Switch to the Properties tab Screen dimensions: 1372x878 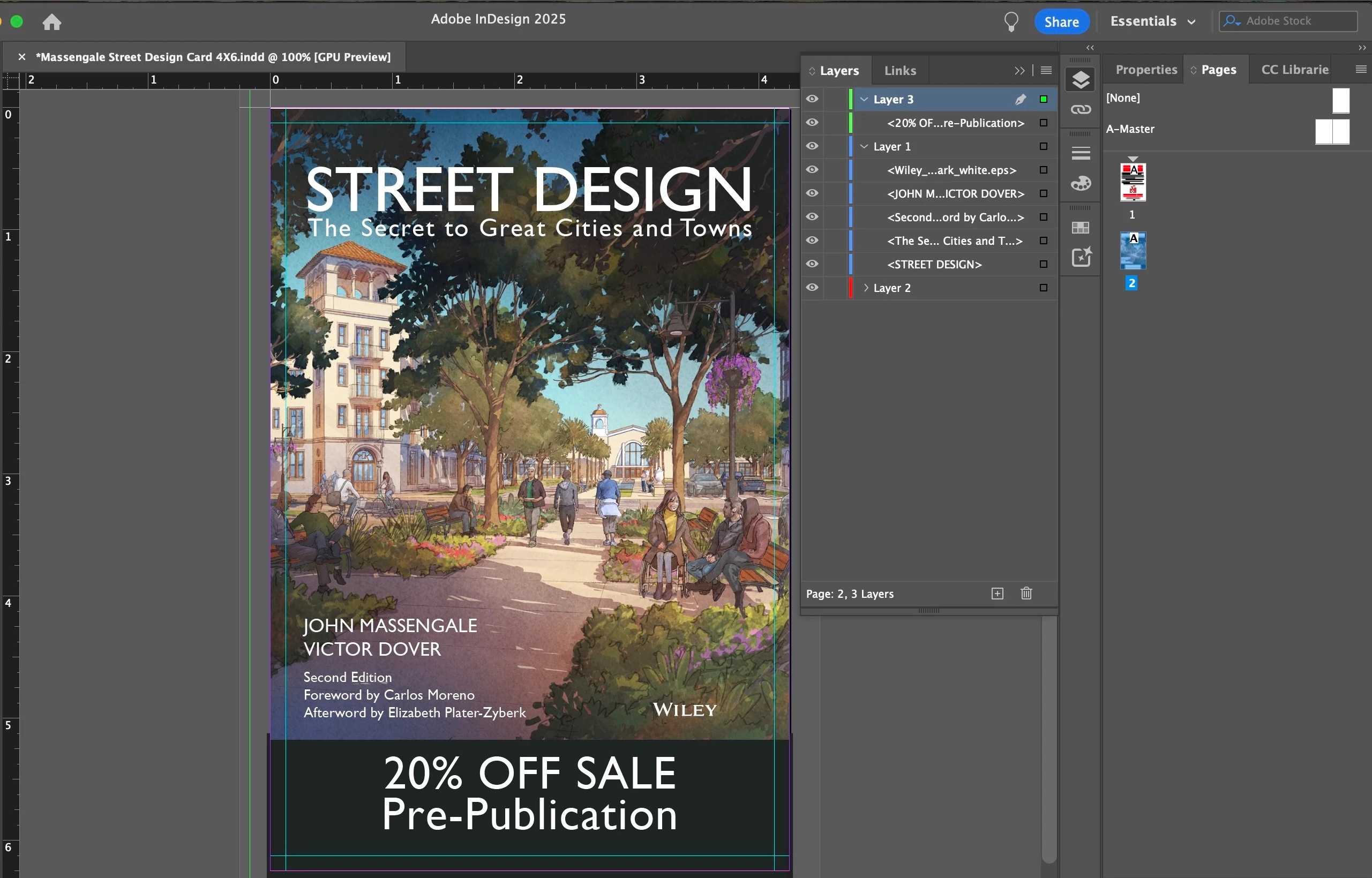click(1145, 70)
